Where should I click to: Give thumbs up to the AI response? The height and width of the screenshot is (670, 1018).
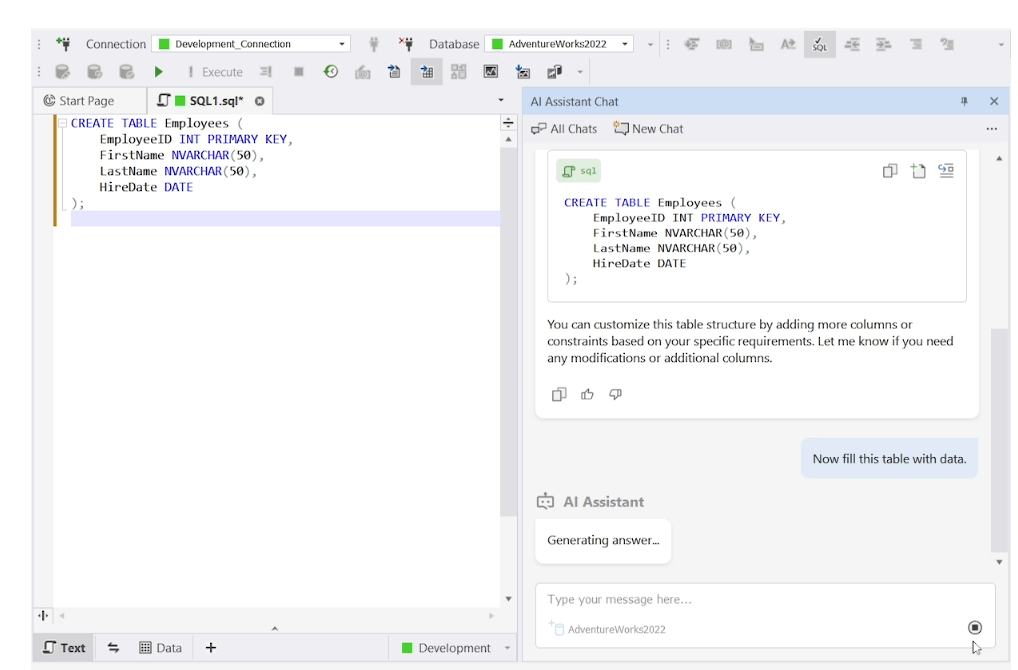coord(587,394)
